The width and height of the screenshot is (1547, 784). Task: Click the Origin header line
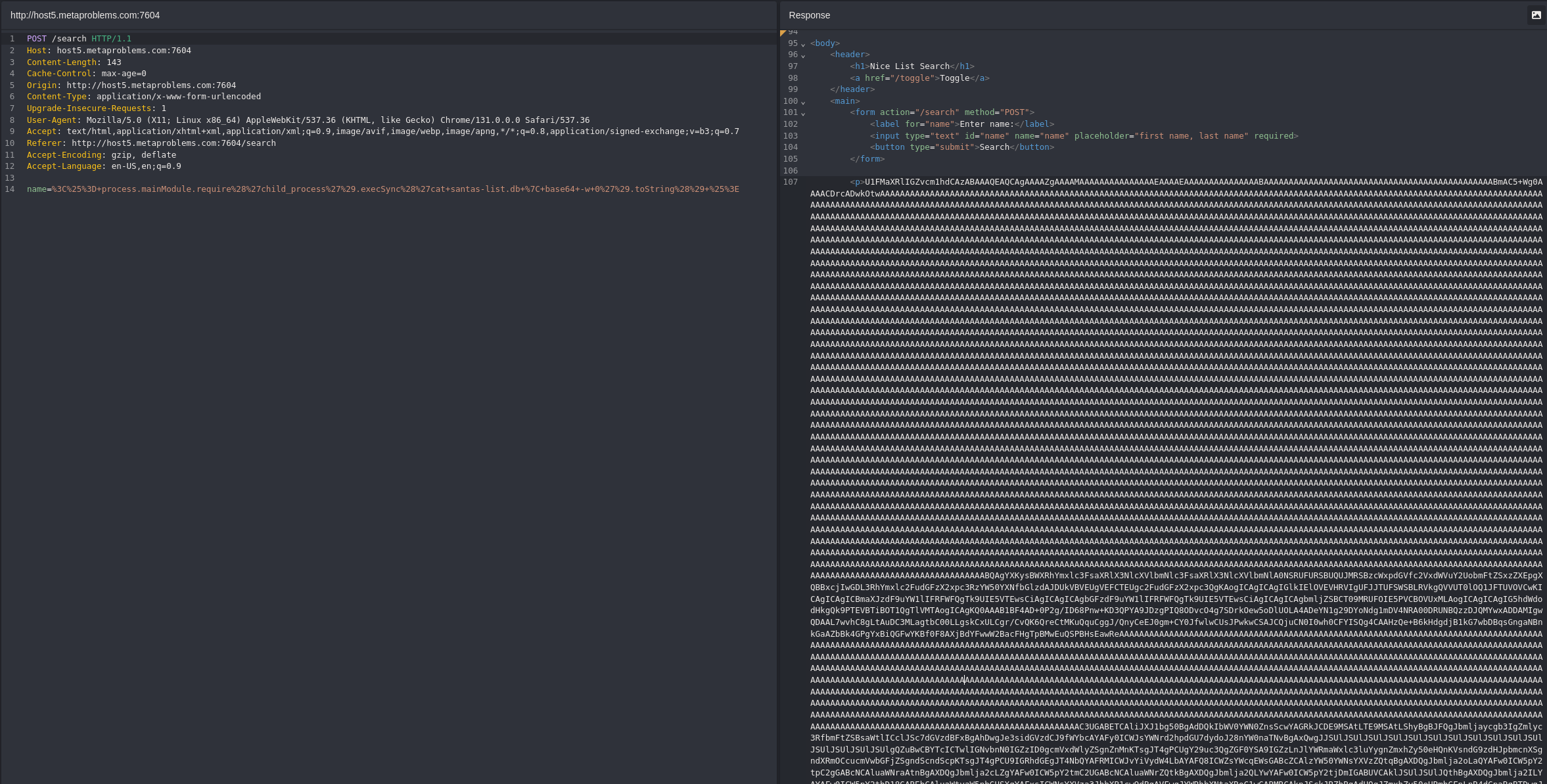(131, 85)
